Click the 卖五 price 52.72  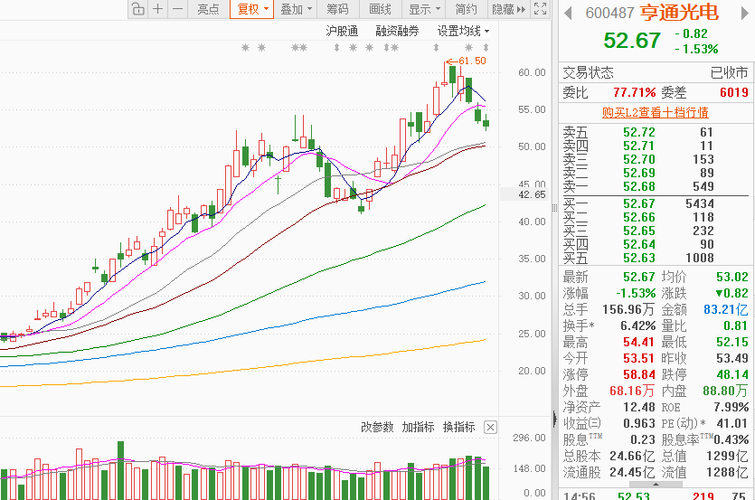point(639,132)
